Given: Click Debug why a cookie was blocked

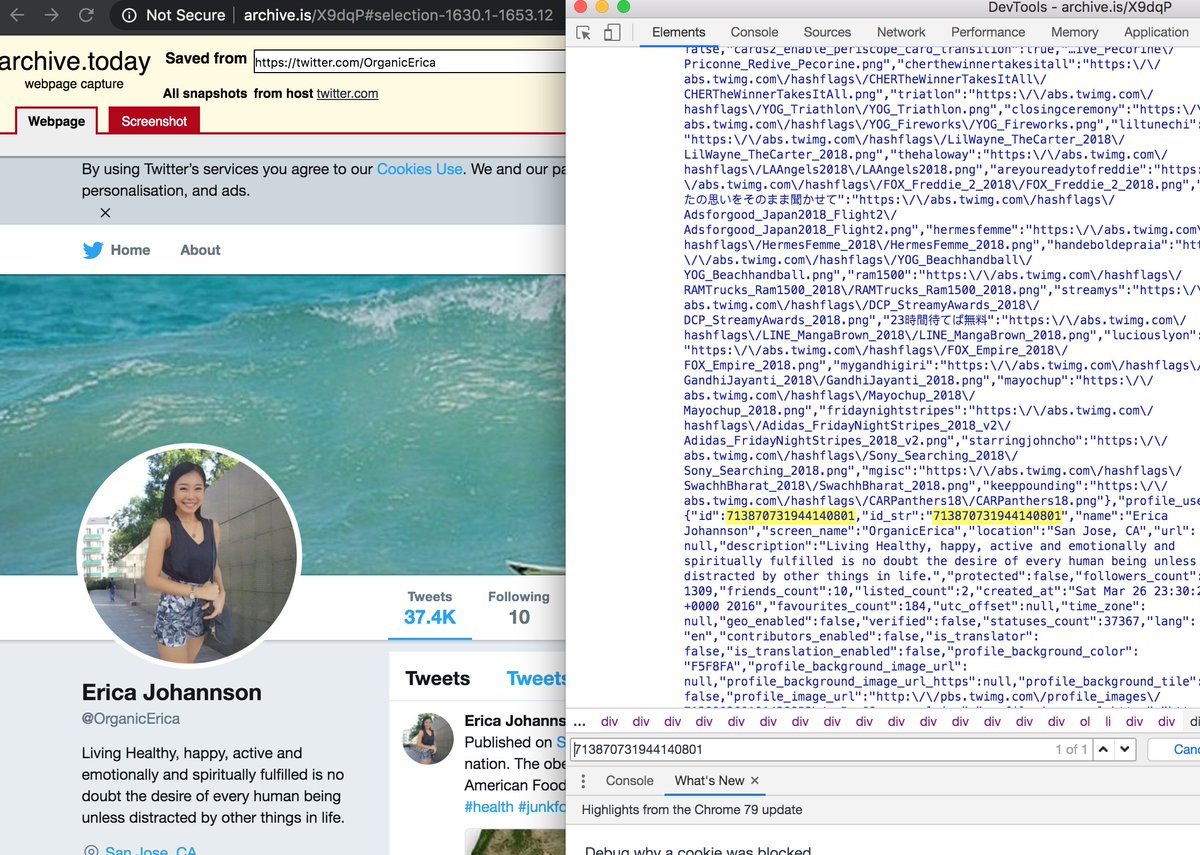Looking at the screenshot, I should coord(698,851).
